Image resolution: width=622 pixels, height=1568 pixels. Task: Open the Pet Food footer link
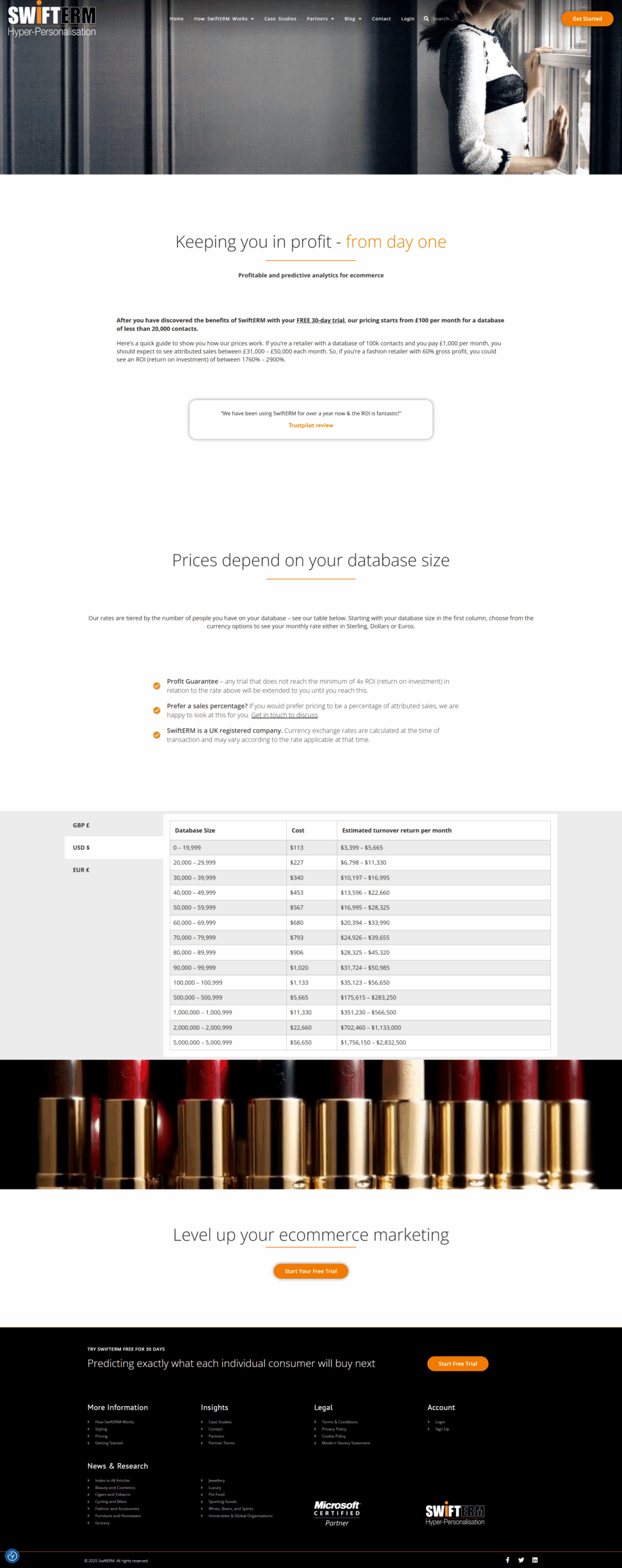216,1494
